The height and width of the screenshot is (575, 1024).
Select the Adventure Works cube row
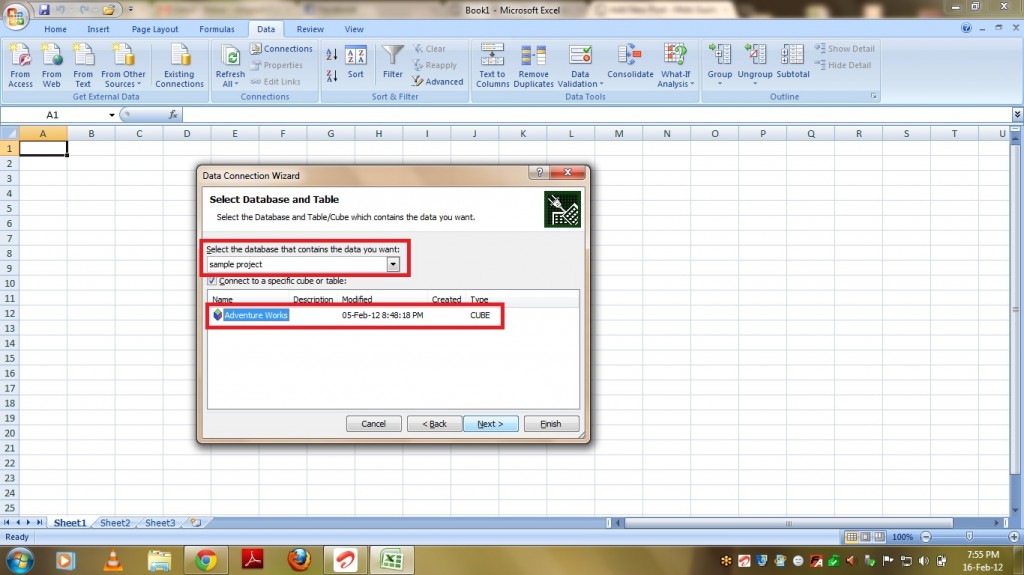(x=256, y=315)
